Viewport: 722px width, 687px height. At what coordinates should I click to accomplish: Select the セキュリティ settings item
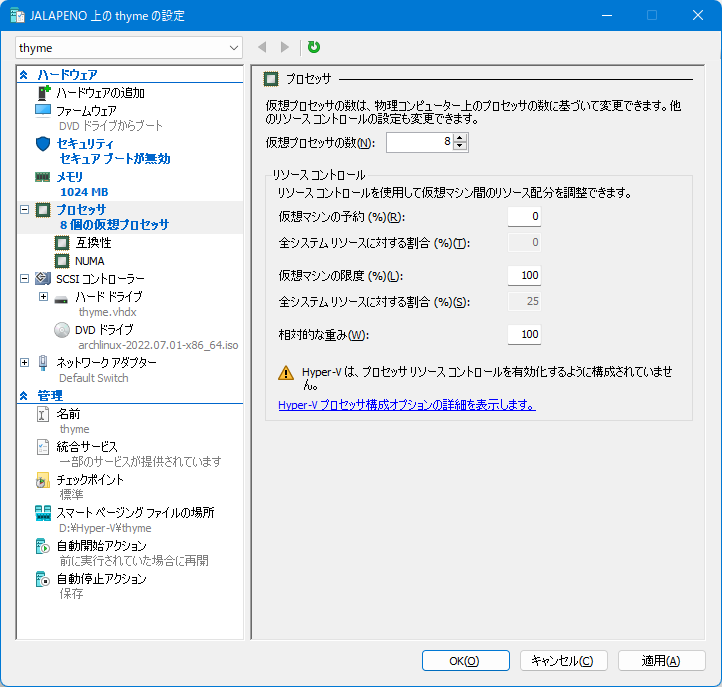point(85,144)
